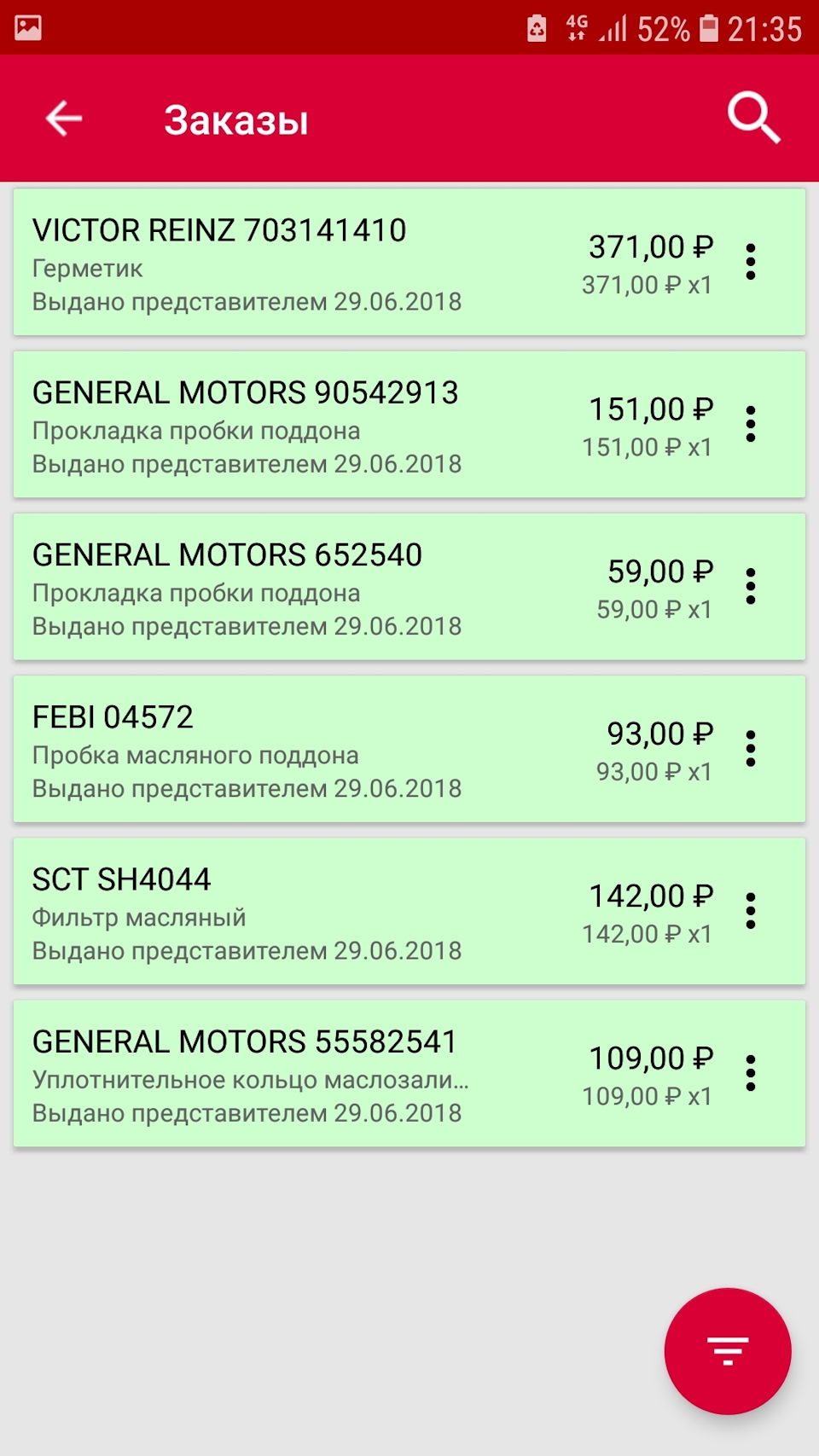Select the GENERAL MOTORS 90542913 order title
819x1456 pixels.
[245, 393]
